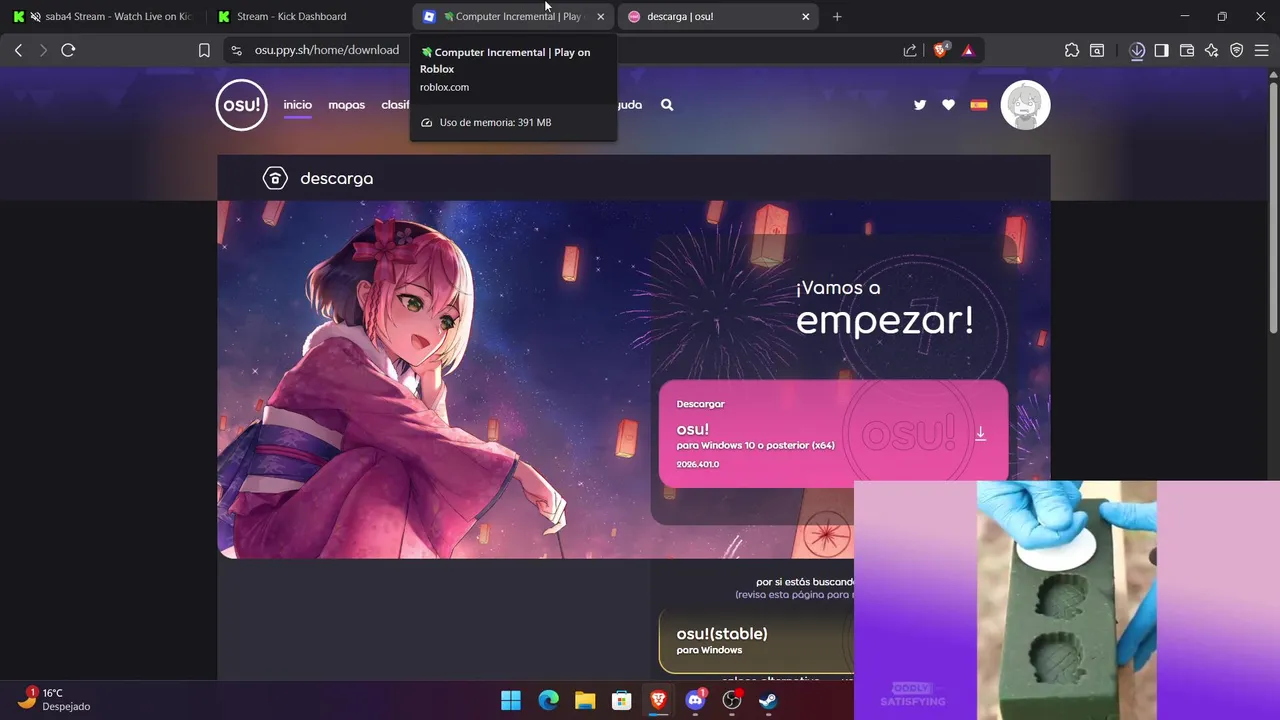Close the descarga osu! tab
This screenshot has width=1280, height=720.
click(x=806, y=16)
